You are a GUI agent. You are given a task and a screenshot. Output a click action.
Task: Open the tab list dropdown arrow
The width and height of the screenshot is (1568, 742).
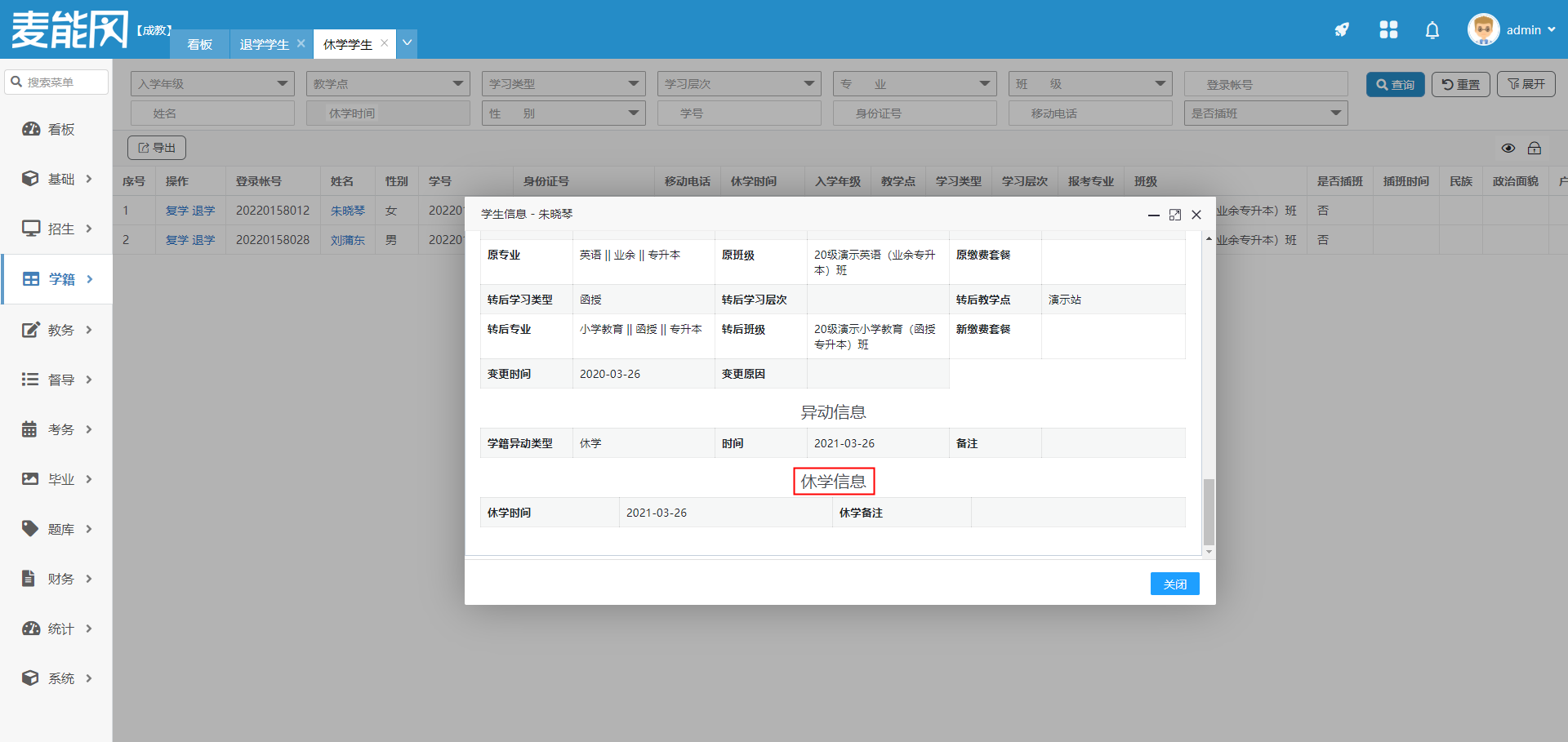click(x=407, y=43)
